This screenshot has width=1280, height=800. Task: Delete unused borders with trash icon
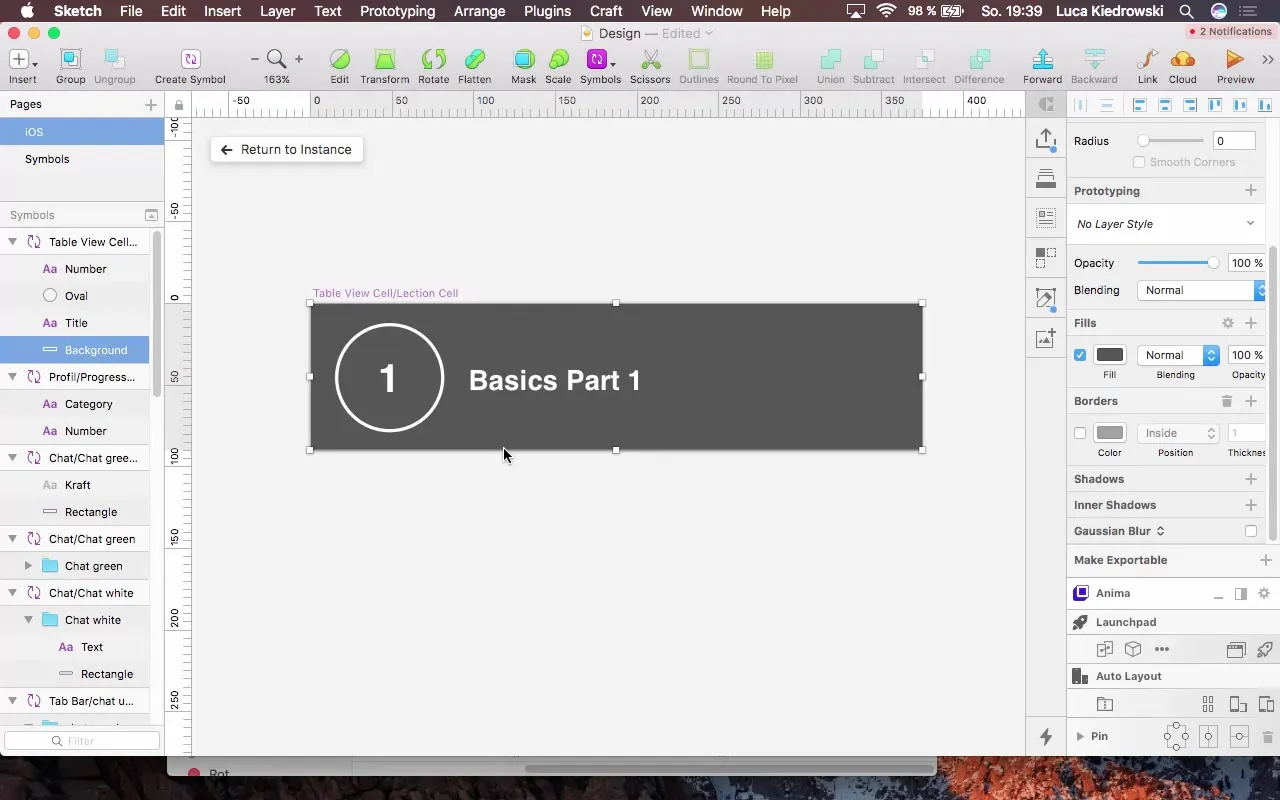1227,401
